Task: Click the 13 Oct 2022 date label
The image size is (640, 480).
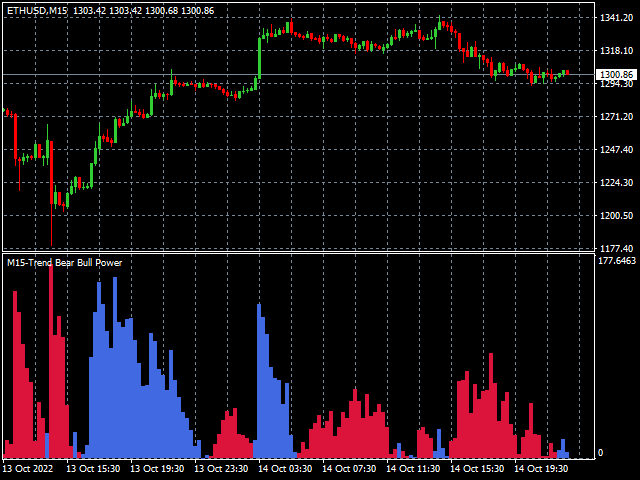Action: (x=28, y=468)
